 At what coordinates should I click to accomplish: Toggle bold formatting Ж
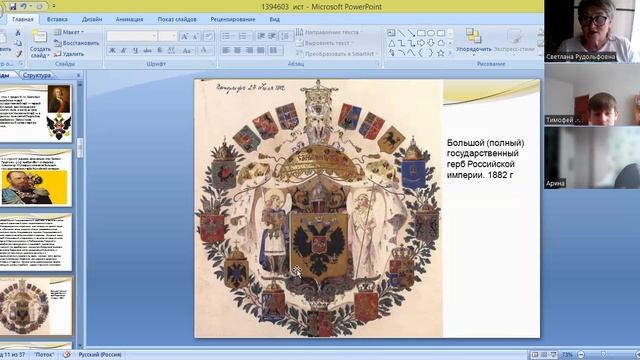coord(112,51)
